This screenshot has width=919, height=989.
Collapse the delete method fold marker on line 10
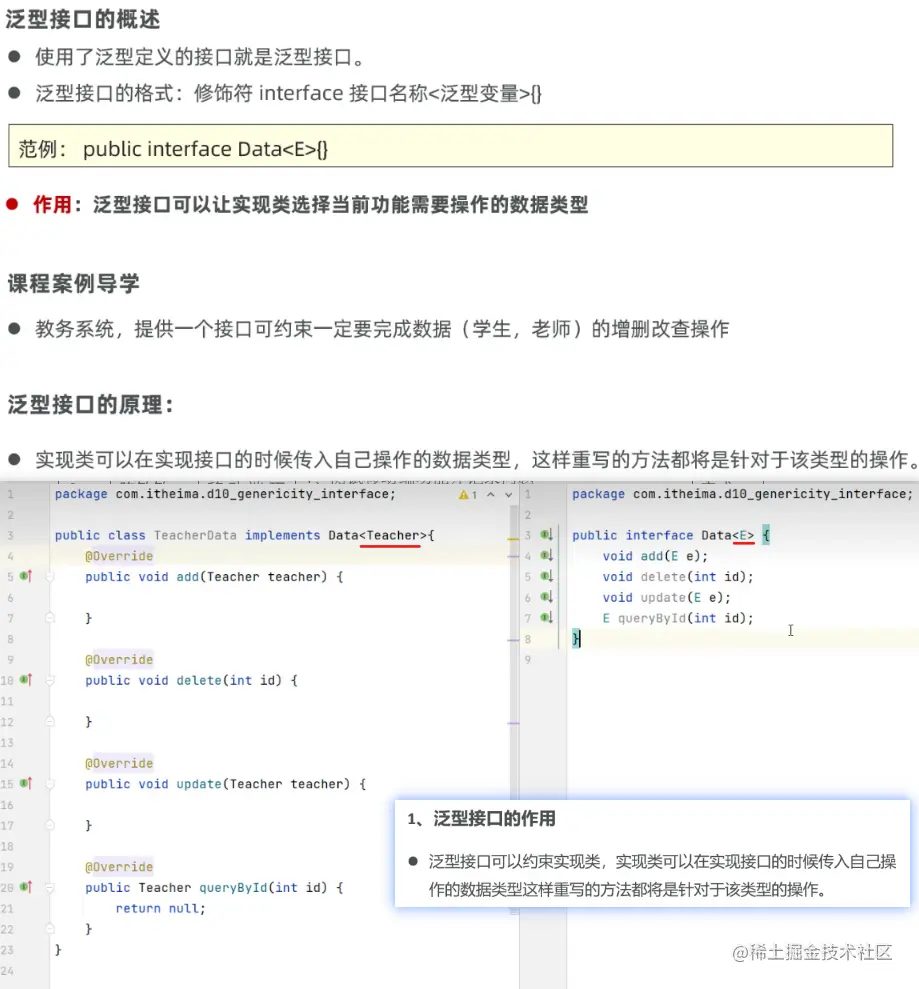point(50,680)
